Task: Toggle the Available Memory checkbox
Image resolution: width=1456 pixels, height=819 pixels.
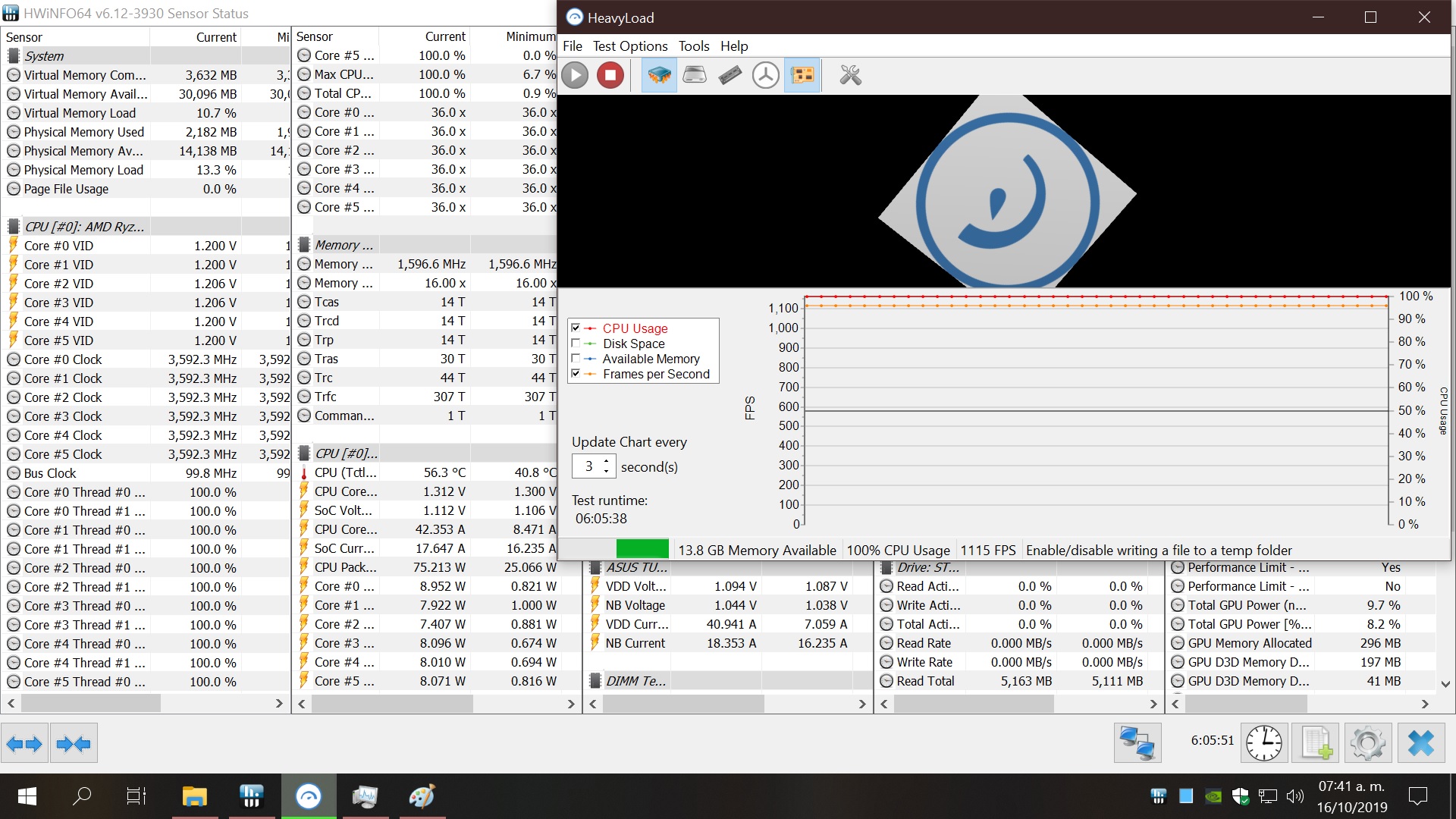Action: click(577, 358)
